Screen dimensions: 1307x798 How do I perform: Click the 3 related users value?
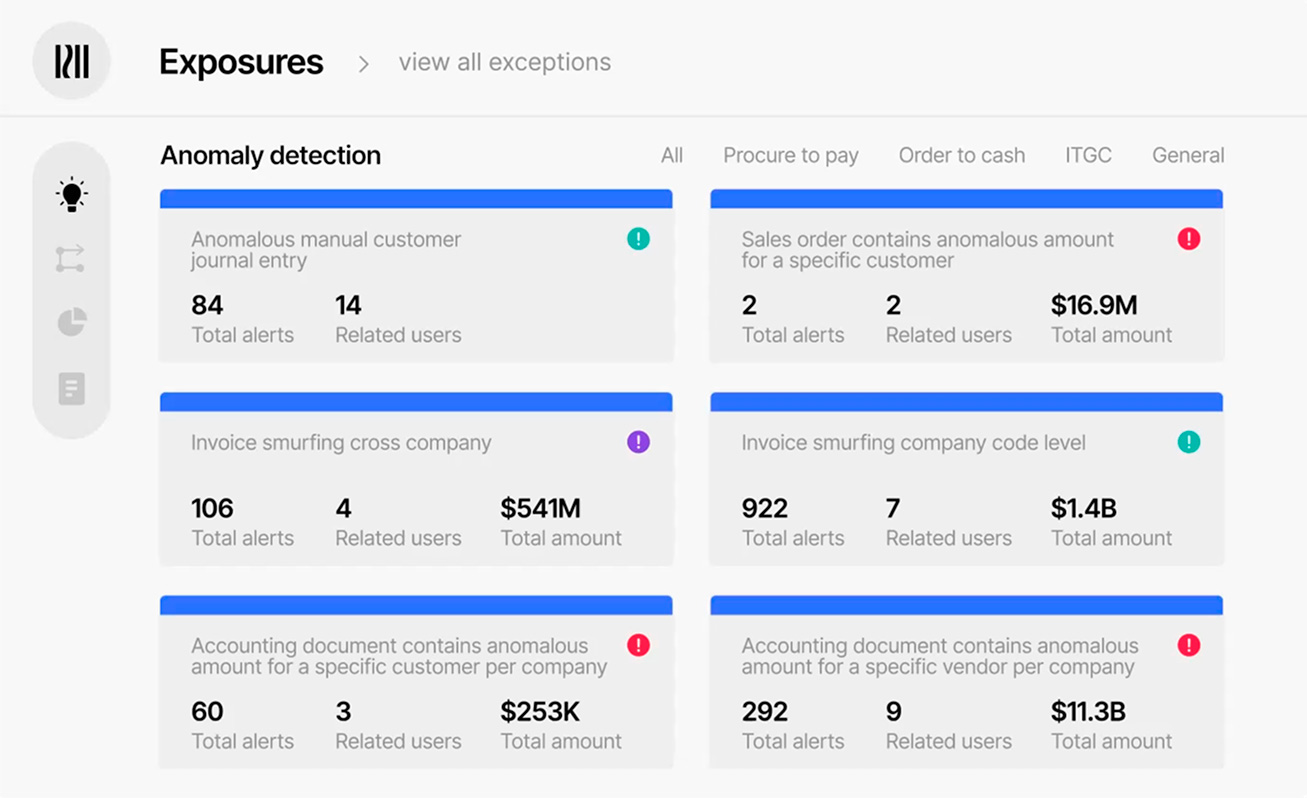coord(343,711)
